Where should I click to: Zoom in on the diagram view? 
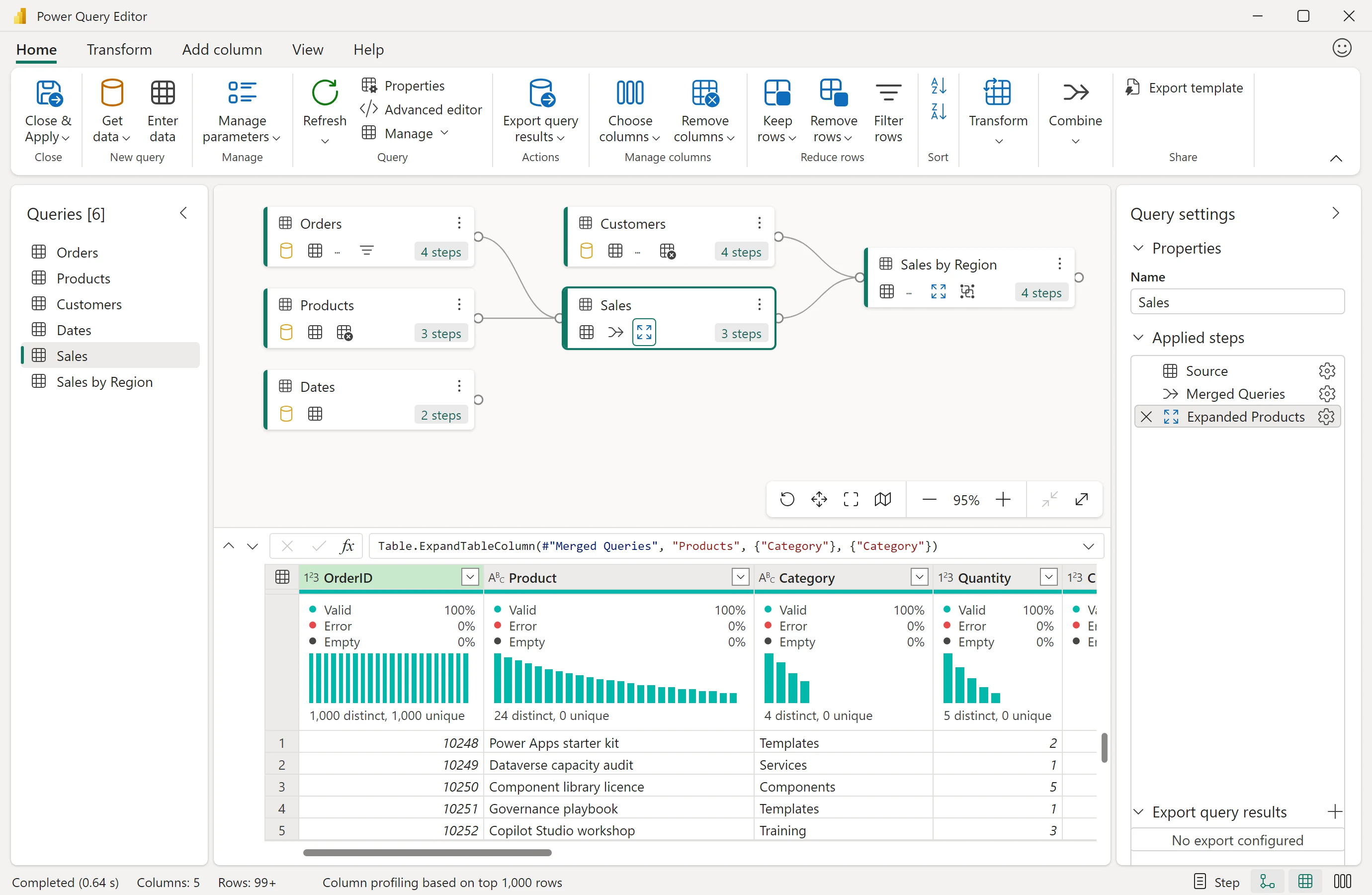(1003, 499)
